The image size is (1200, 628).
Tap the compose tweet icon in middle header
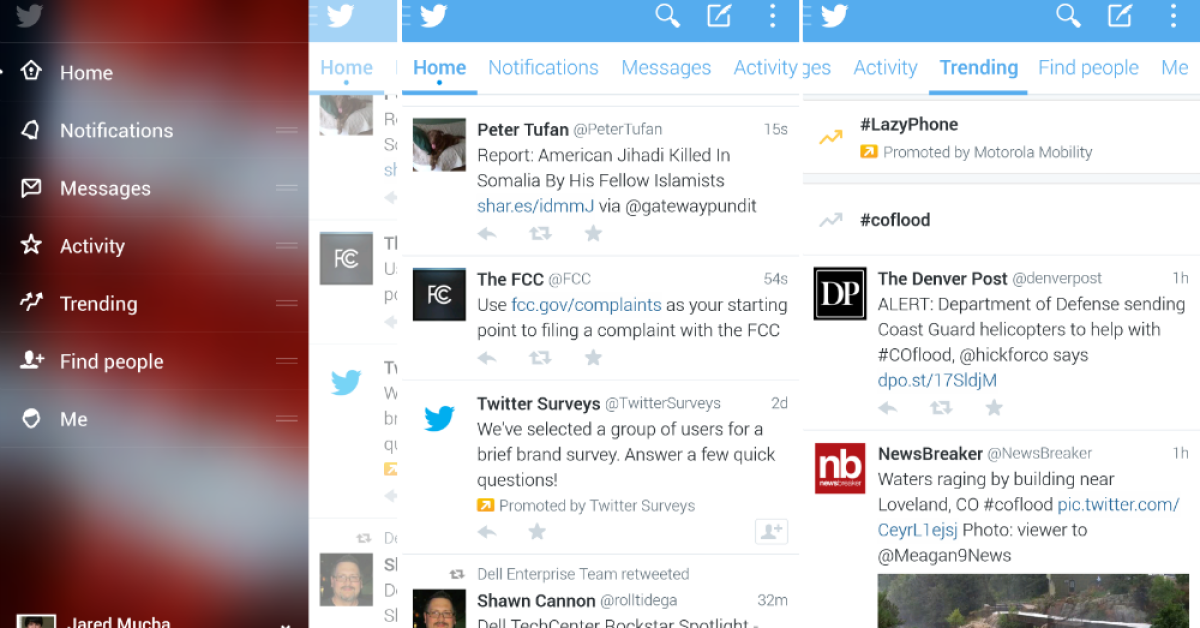[719, 16]
